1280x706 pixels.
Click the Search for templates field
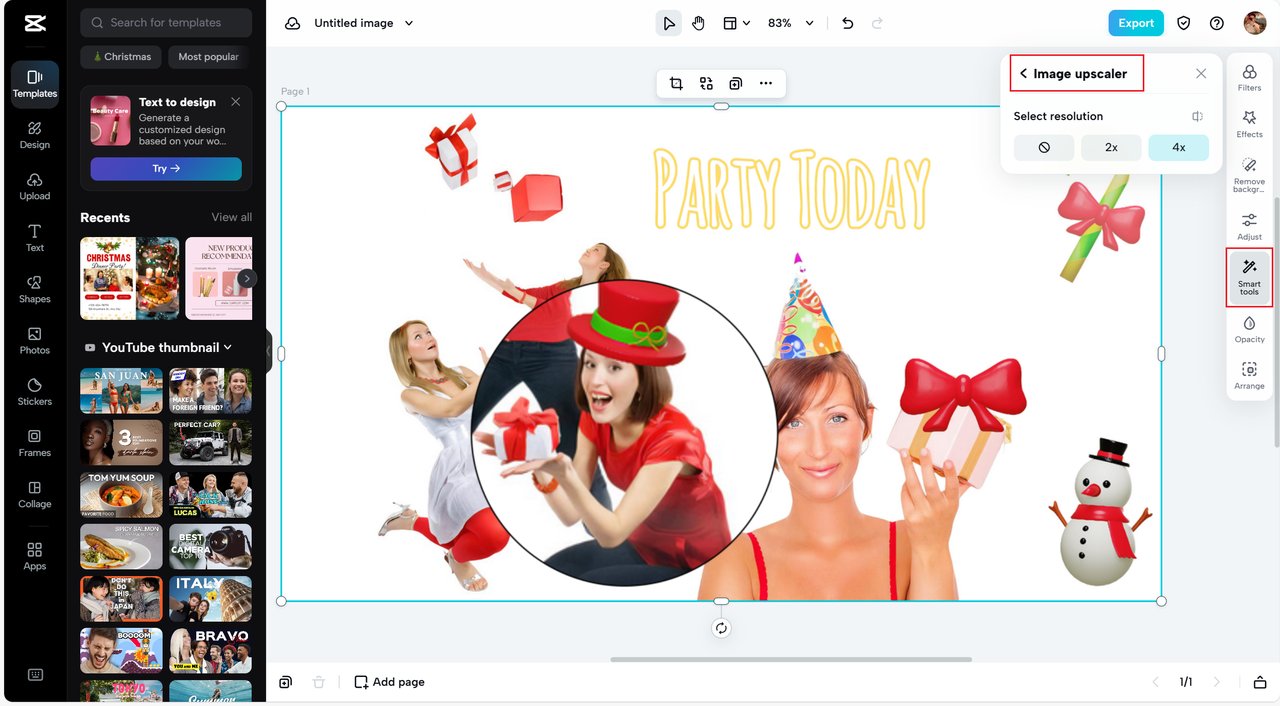(x=166, y=22)
